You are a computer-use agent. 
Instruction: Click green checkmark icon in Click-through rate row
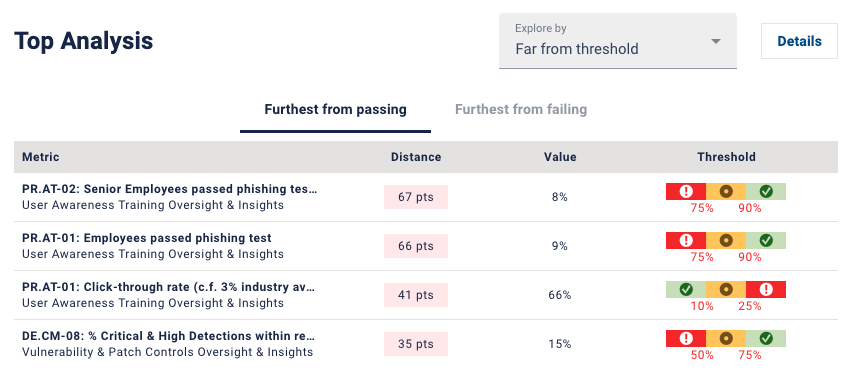686,289
